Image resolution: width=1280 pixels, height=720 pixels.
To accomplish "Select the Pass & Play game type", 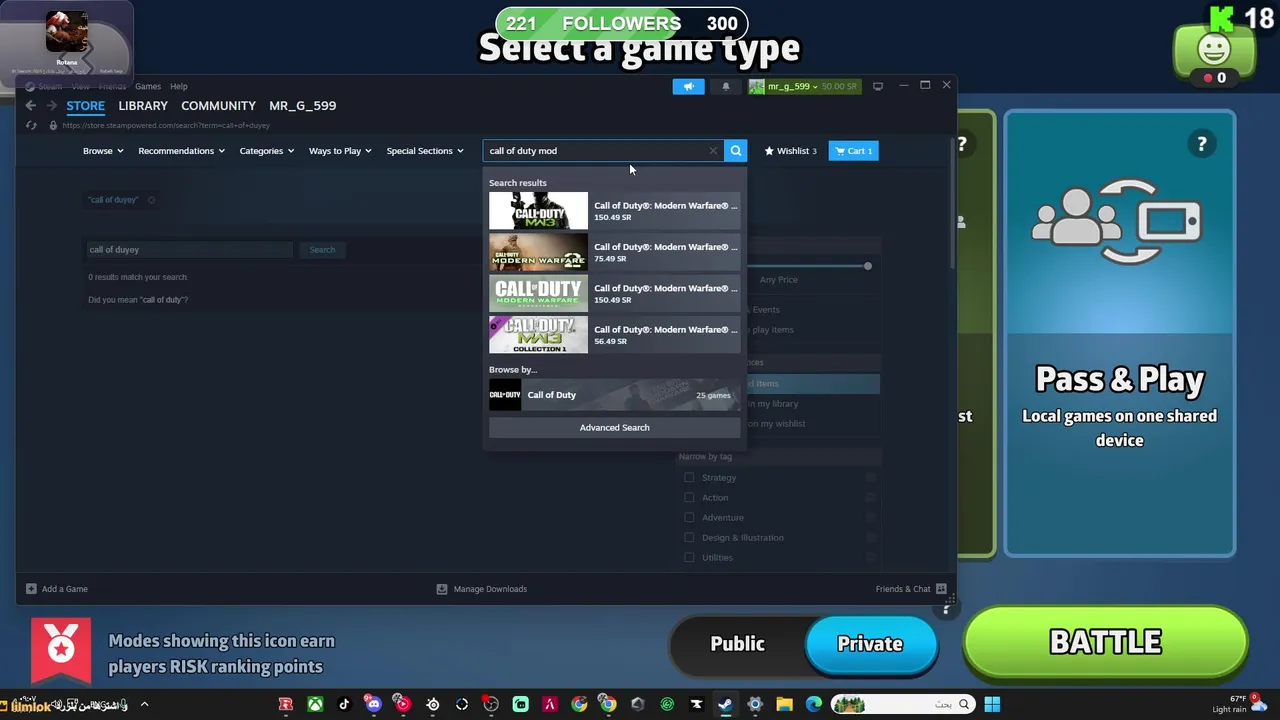I will point(1119,334).
